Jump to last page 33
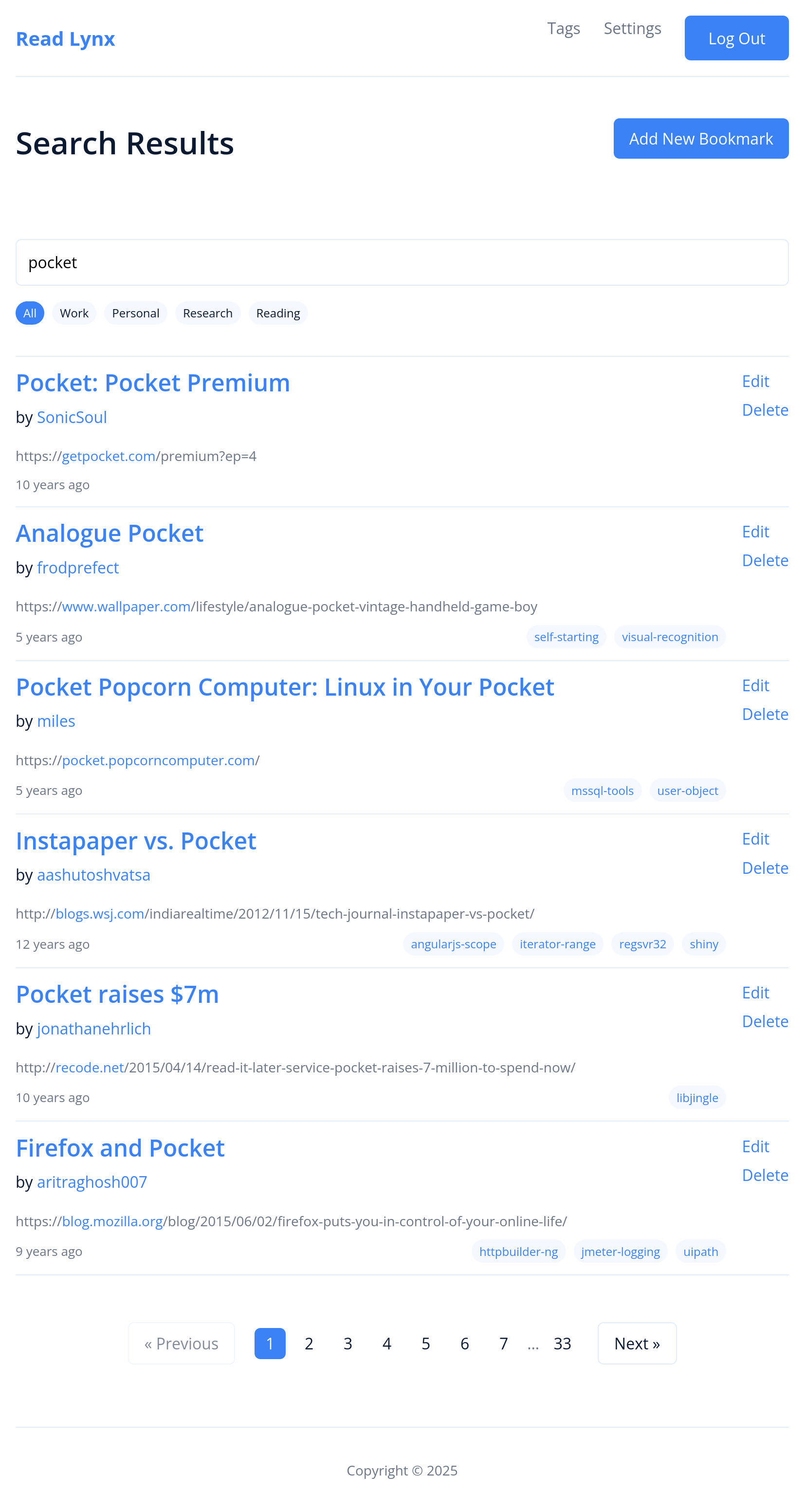The height and width of the screenshot is (1512, 805). pos(562,1344)
